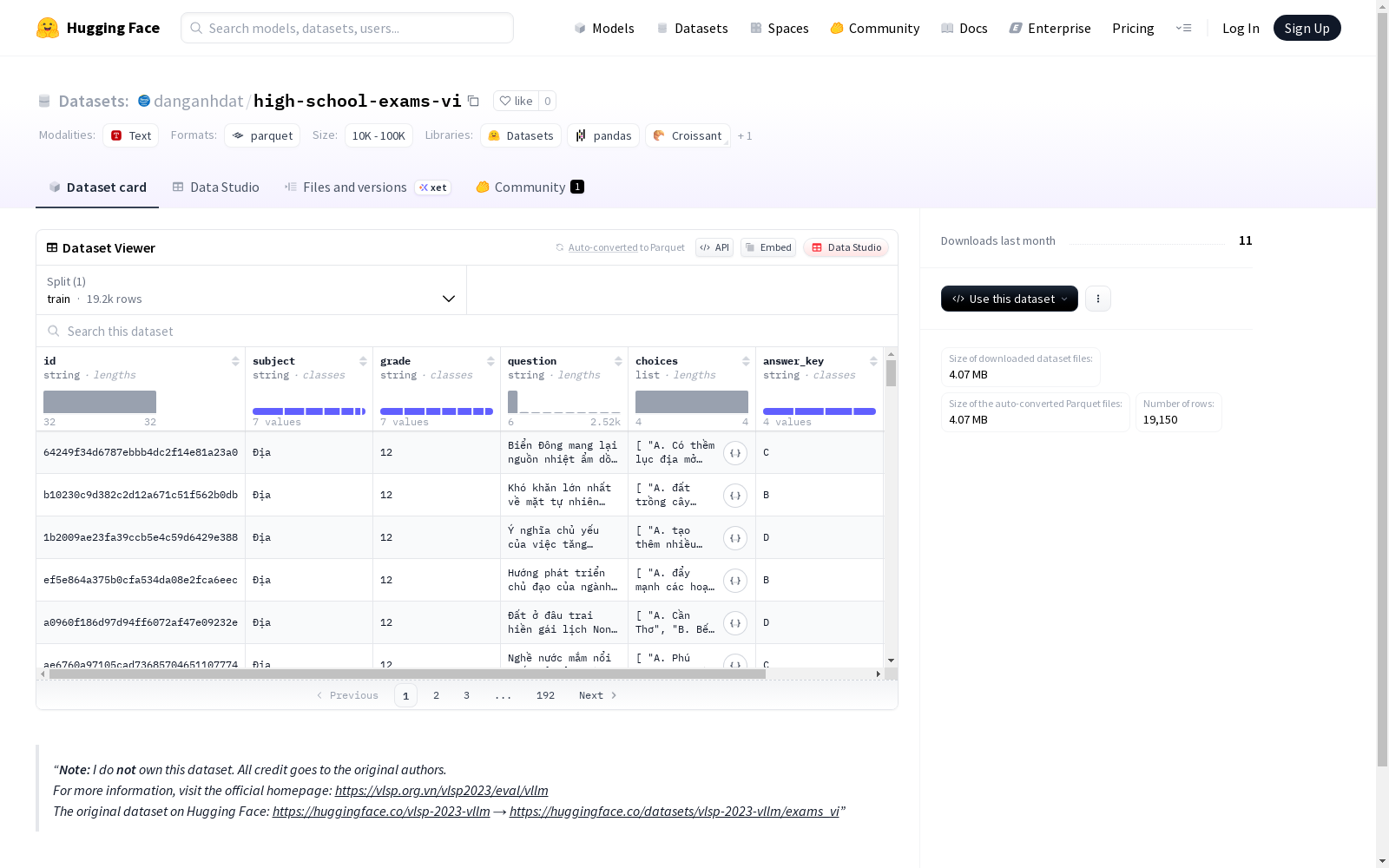Screen dimensions: 1389x868
Task: Jump to page 192 of rows
Action: click(x=545, y=695)
